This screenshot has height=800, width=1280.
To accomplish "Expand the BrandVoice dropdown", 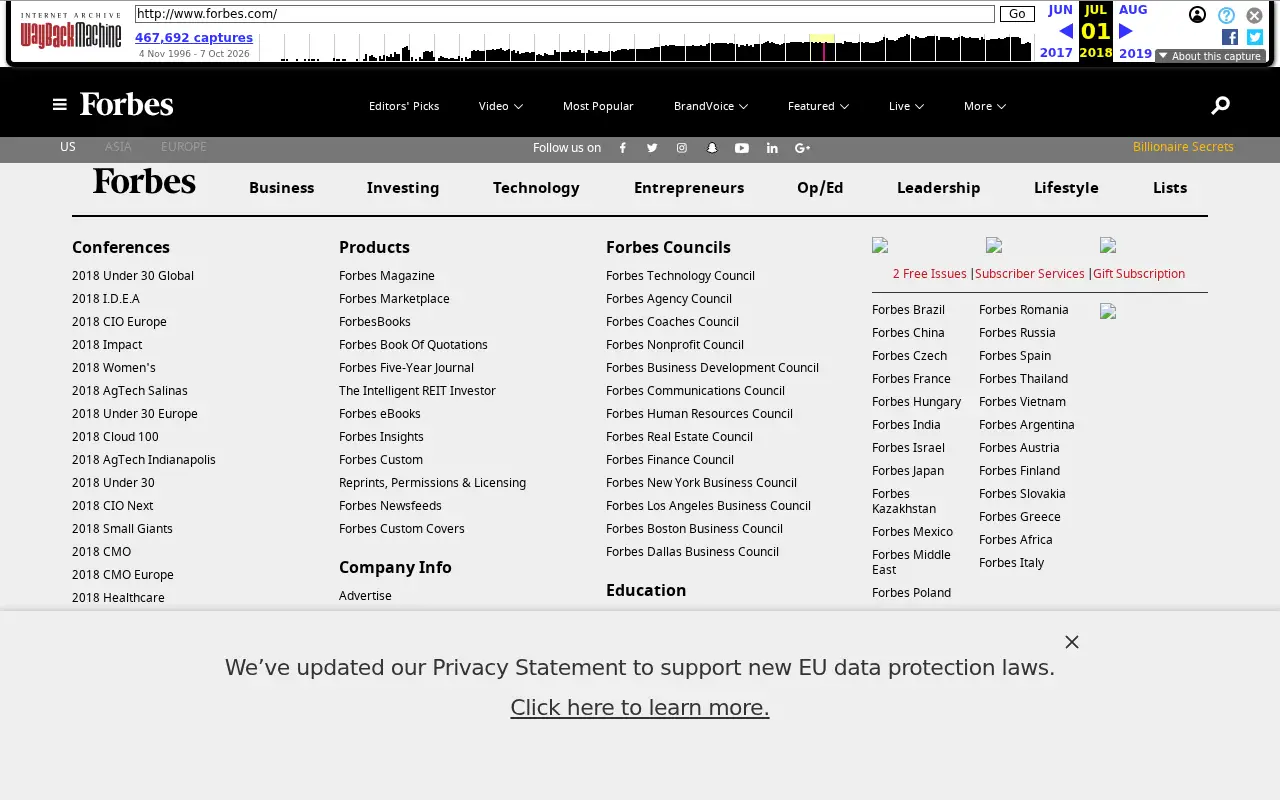I will point(711,106).
